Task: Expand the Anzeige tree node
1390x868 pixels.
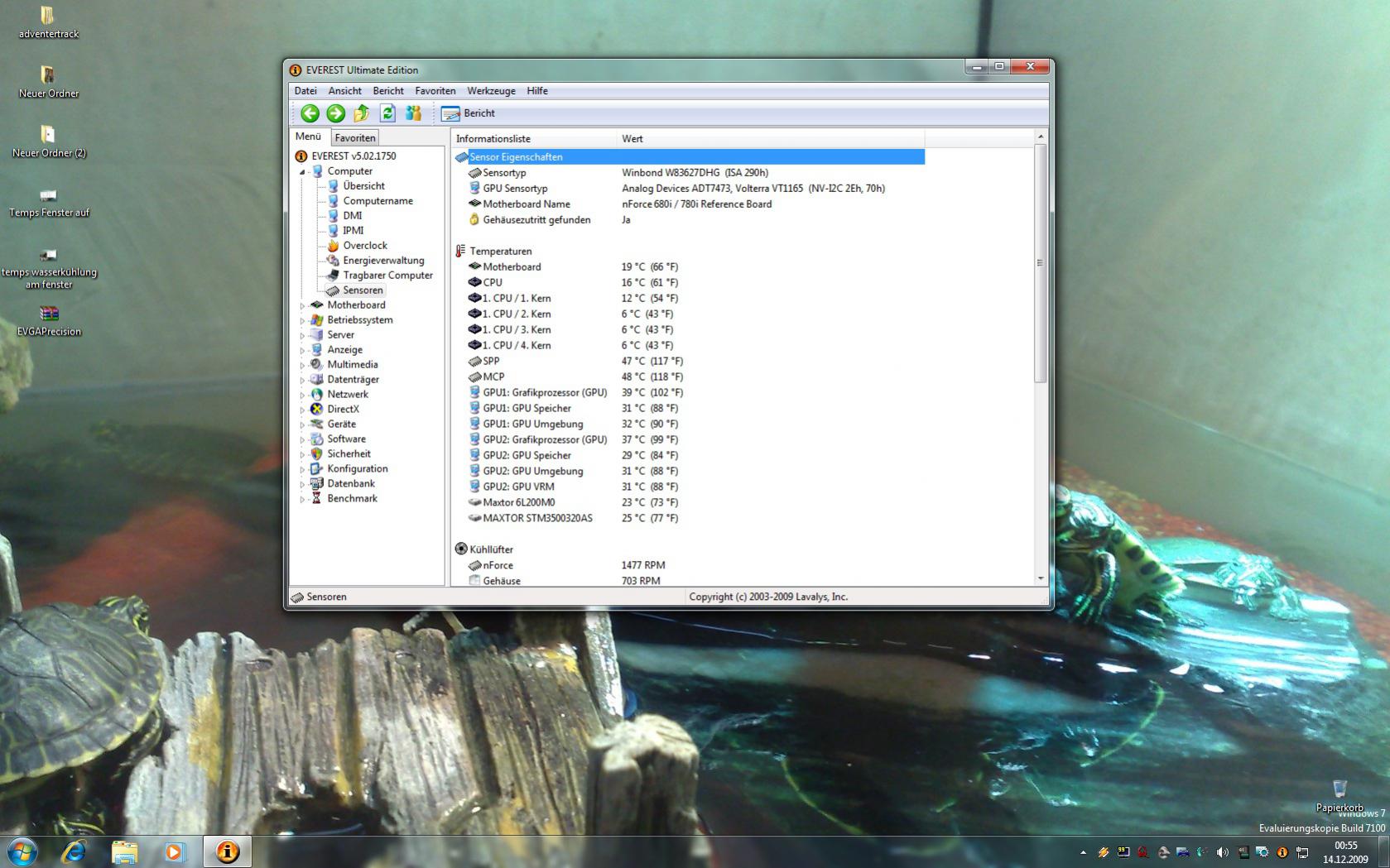Action: (302, 351)
